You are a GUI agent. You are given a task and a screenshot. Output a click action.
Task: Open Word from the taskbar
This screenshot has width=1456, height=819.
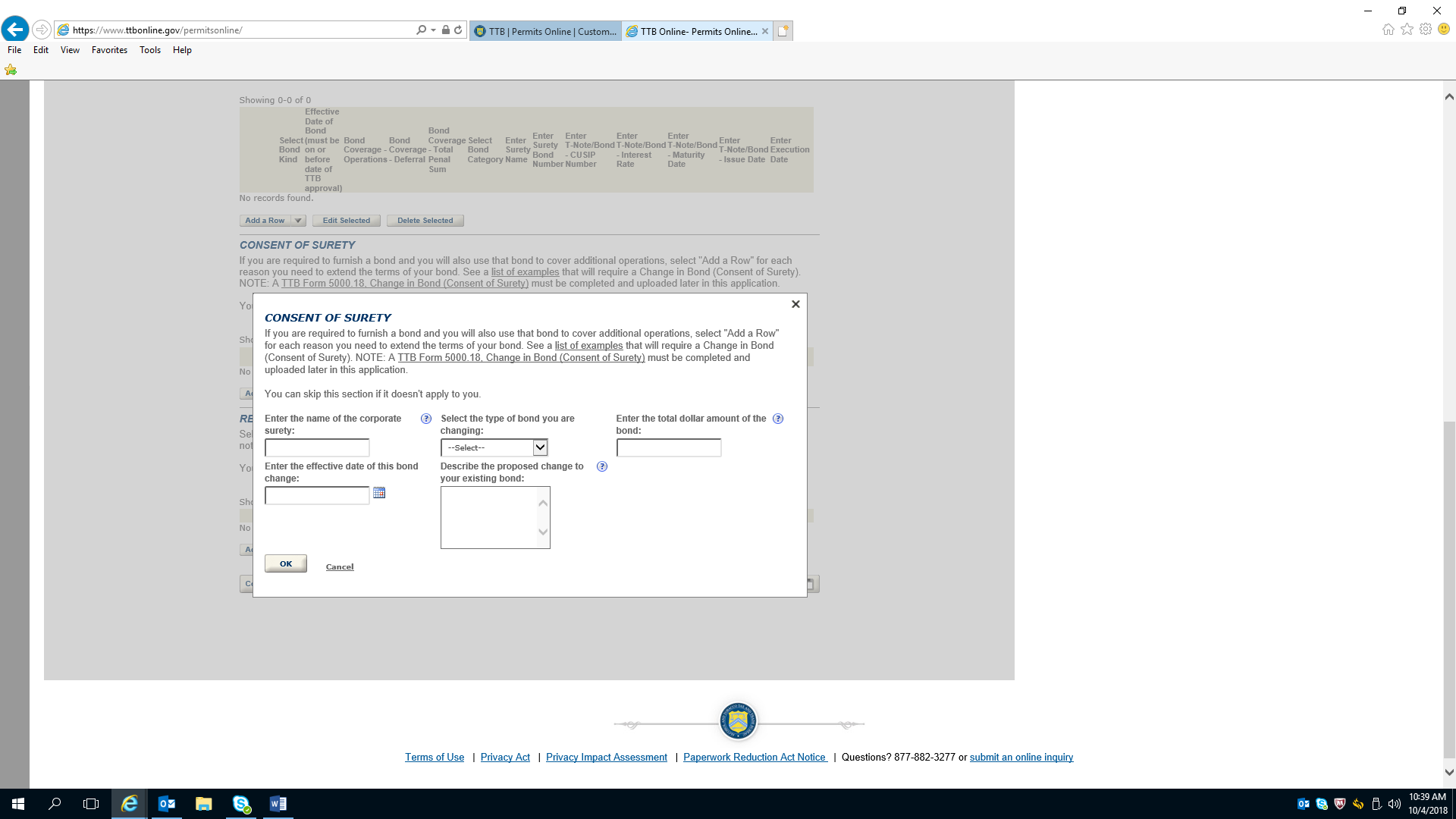tap(278, 804)
